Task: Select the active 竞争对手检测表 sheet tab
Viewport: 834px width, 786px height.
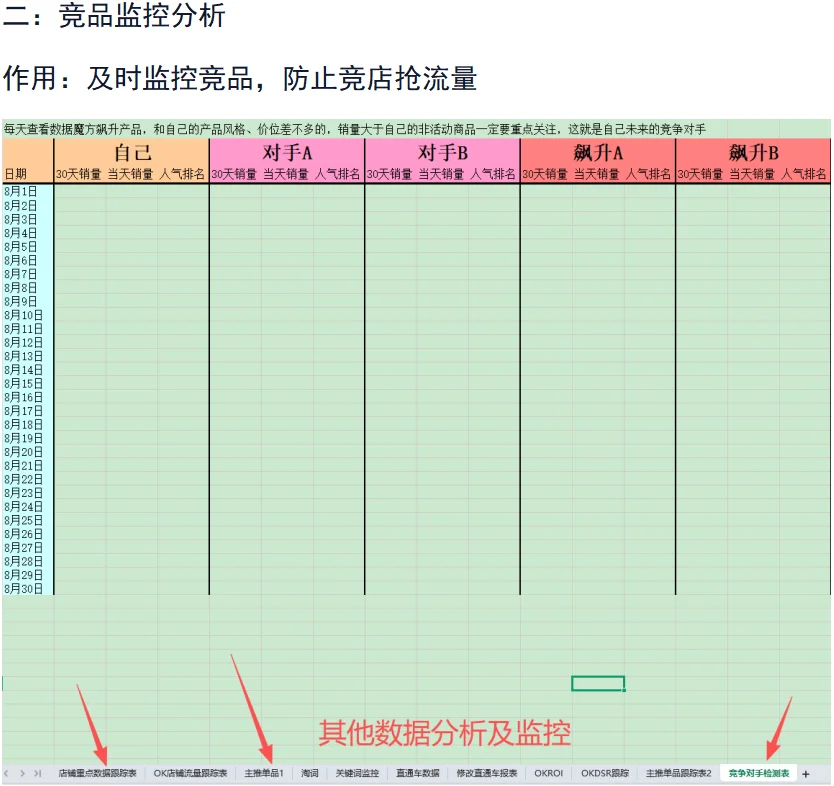Action: pos(758,773)
